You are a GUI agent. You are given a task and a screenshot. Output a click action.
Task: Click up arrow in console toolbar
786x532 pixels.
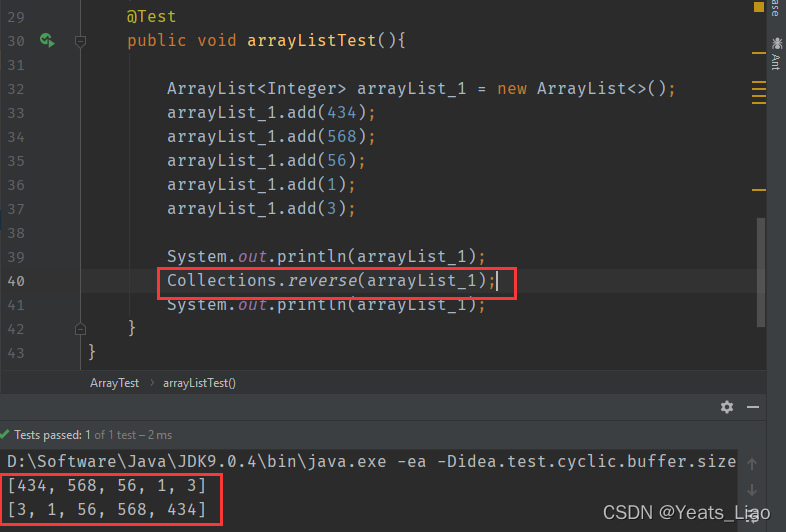click(752, 464)
